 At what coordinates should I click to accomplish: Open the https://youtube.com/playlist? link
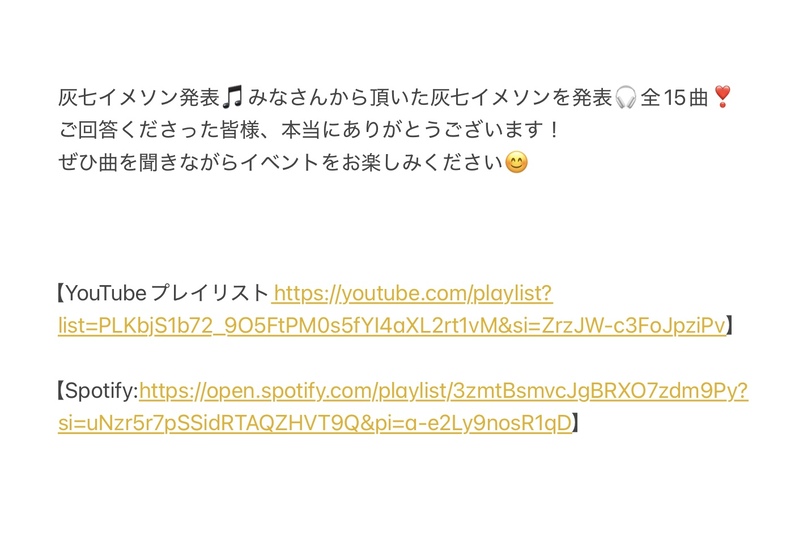coord(413,294)
